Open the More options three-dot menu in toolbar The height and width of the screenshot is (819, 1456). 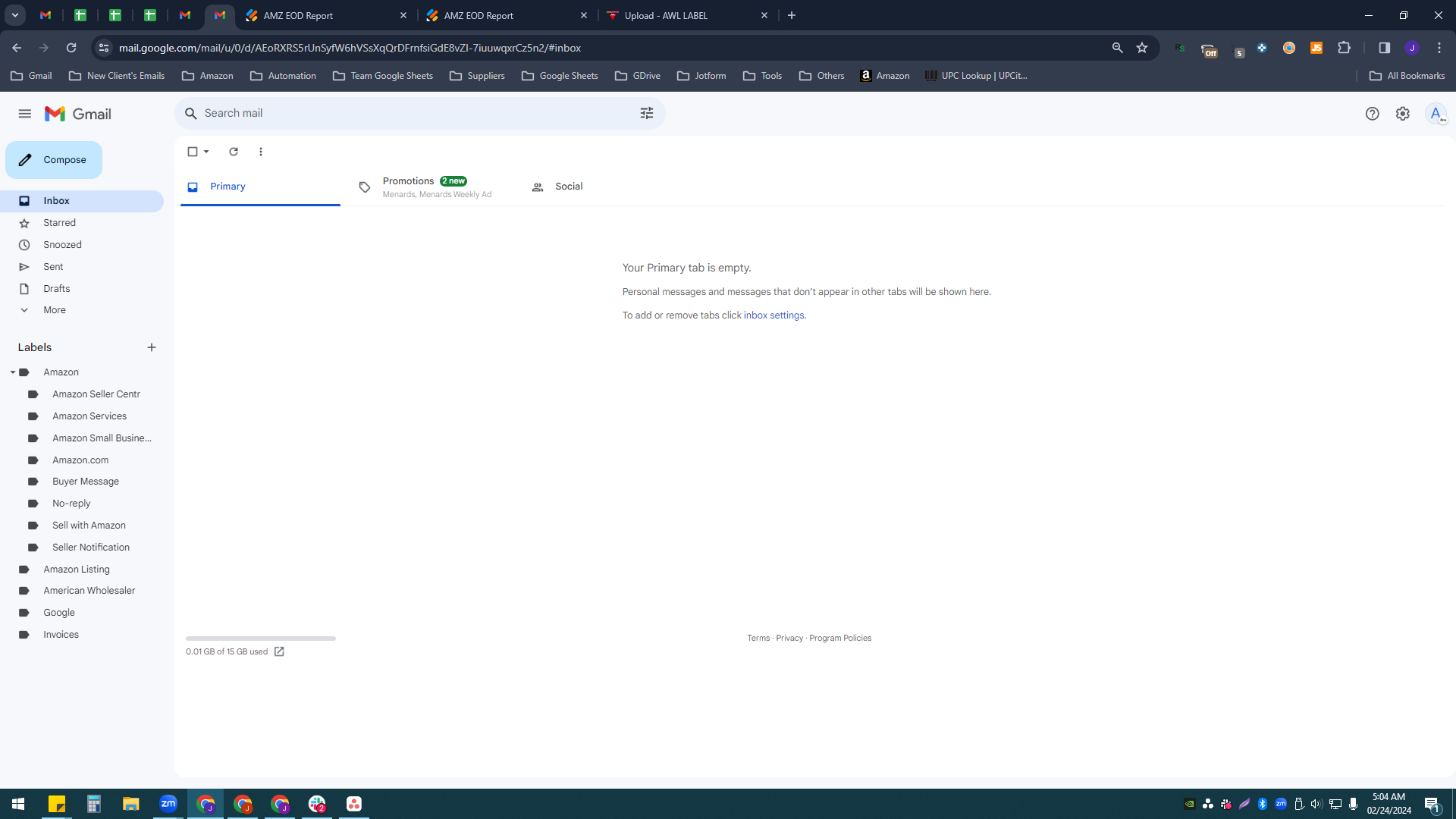point(261,152)
